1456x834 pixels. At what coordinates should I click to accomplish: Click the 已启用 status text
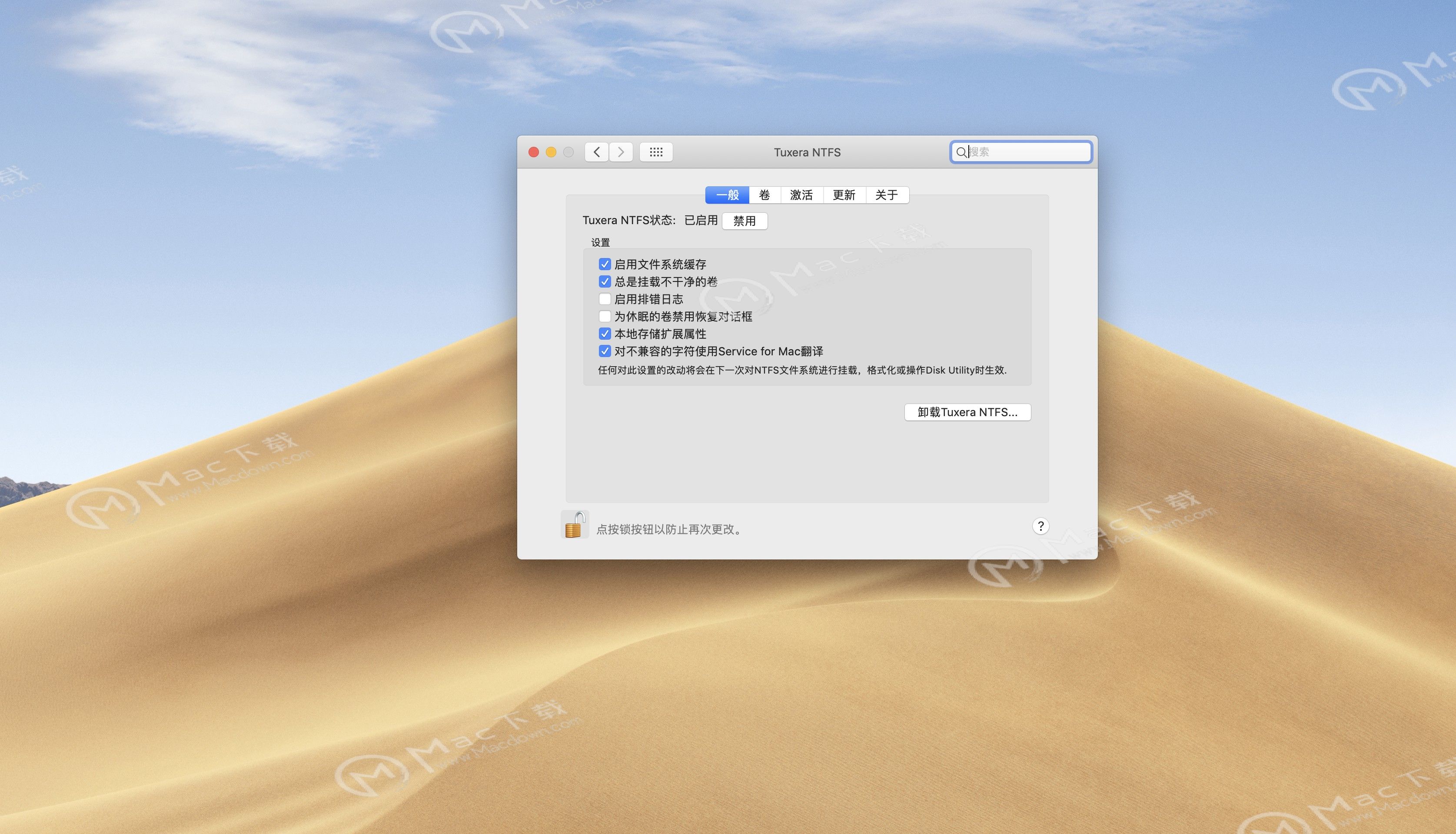701,221
